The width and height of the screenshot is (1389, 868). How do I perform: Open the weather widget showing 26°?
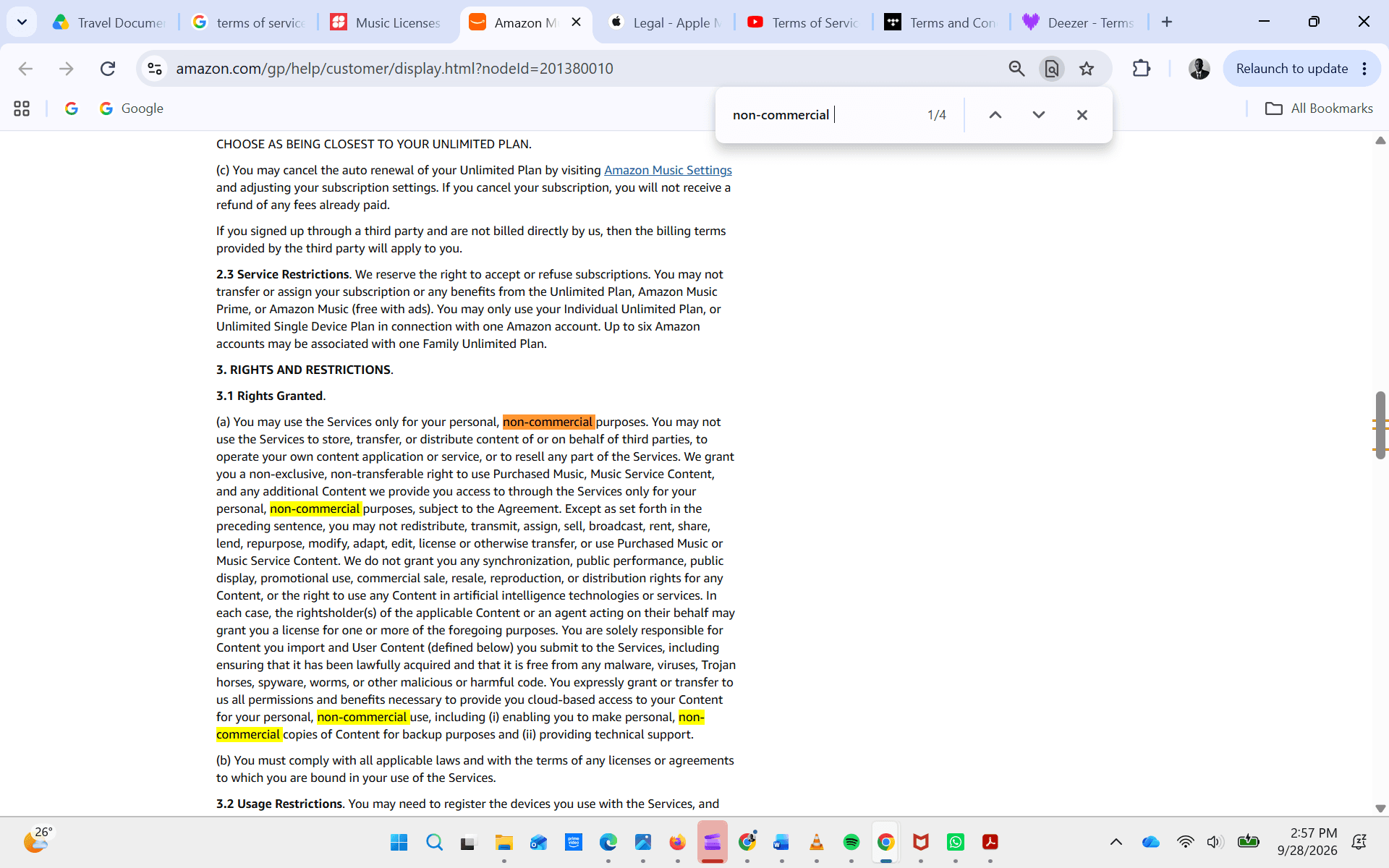38,841
